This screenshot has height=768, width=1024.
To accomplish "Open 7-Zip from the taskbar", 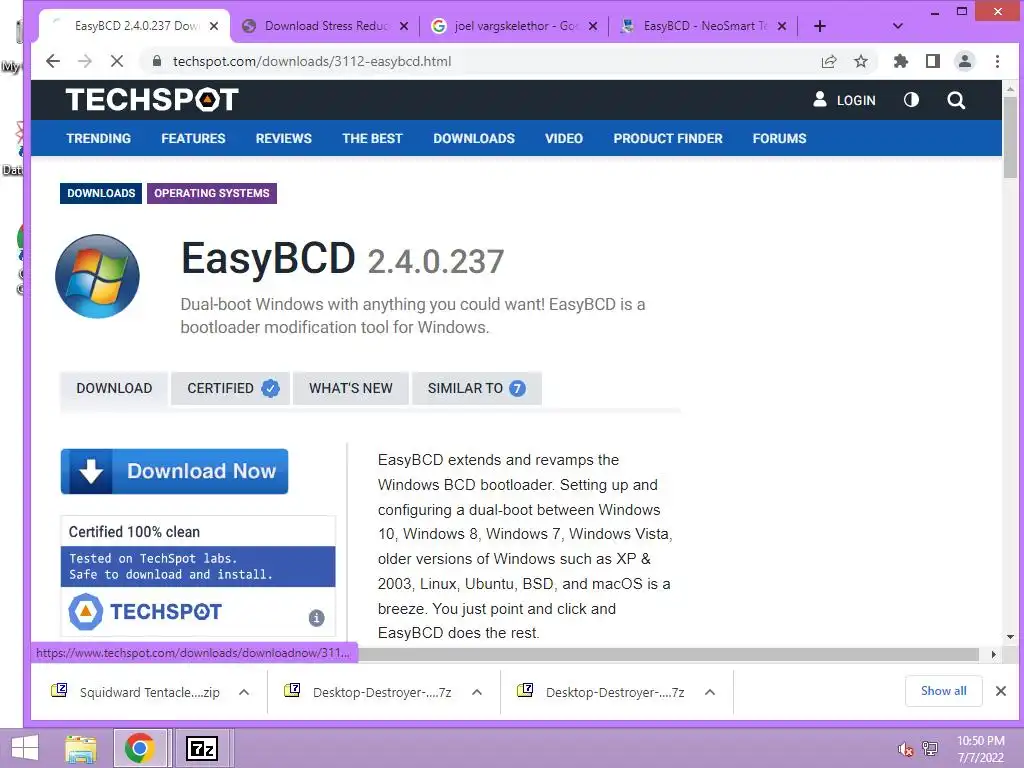I will 202,748.
